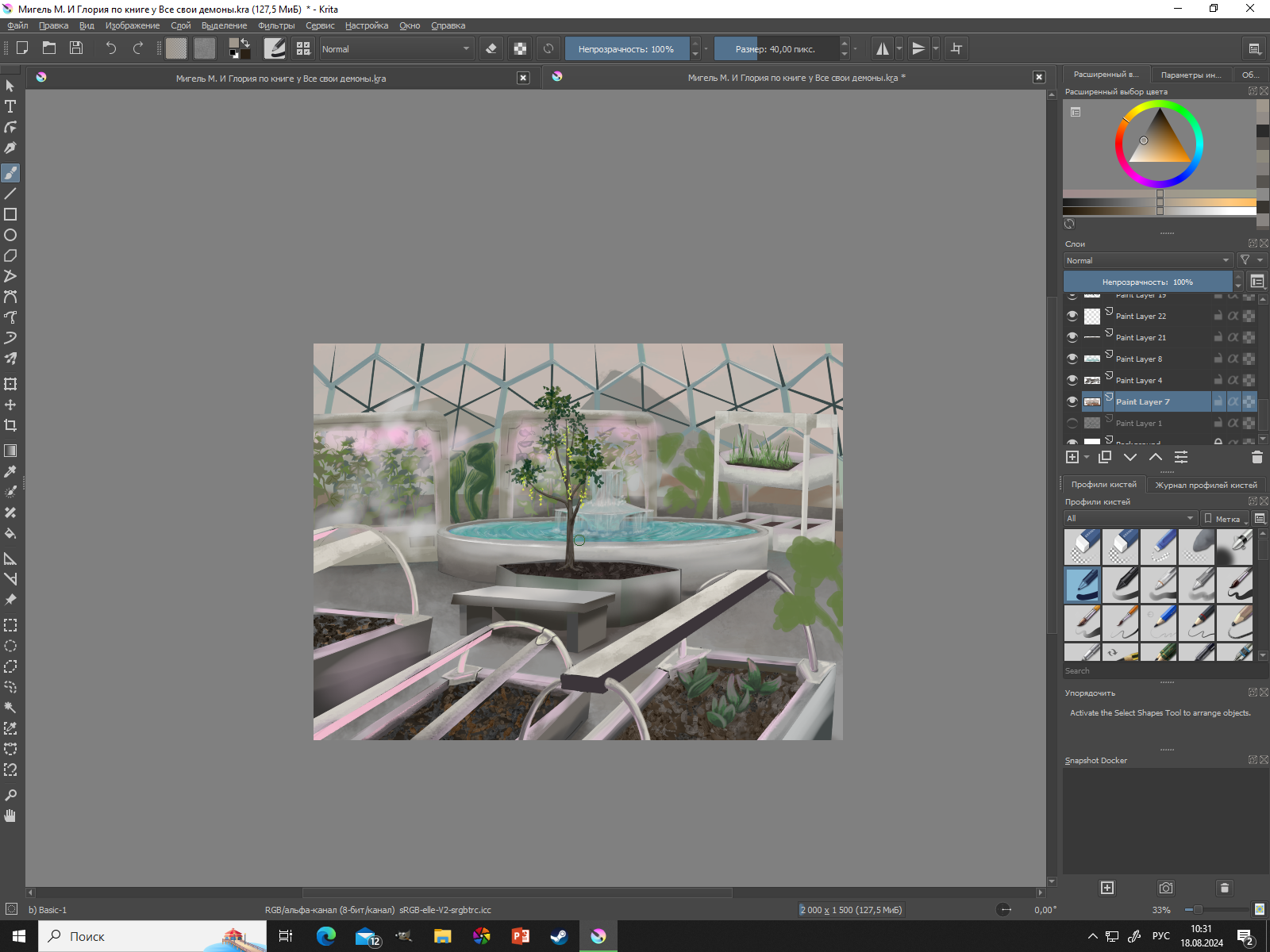Toggle eraser mode in toolbar
Image resolution: width=1270 pixels, height=952 pixels.
click(491, 48)
